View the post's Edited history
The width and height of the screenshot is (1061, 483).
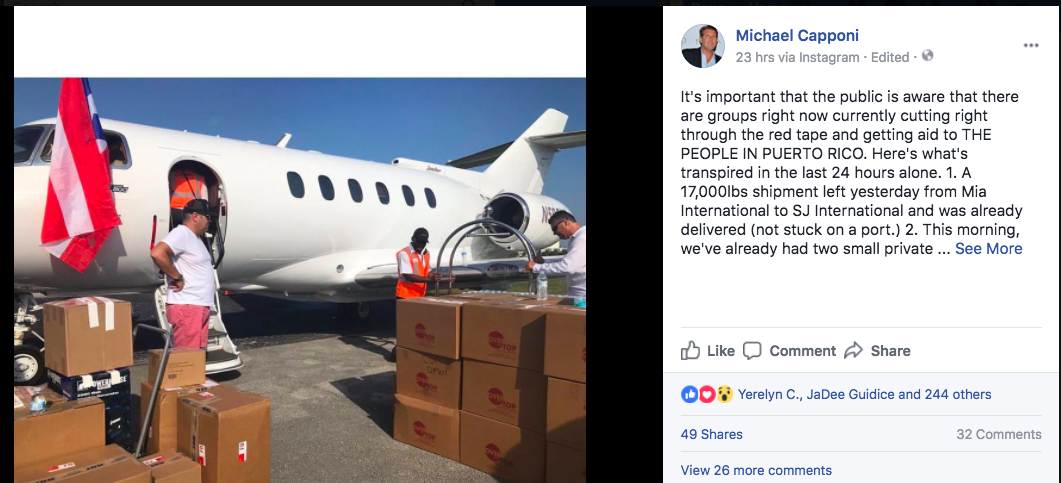(x=893, y=58)
